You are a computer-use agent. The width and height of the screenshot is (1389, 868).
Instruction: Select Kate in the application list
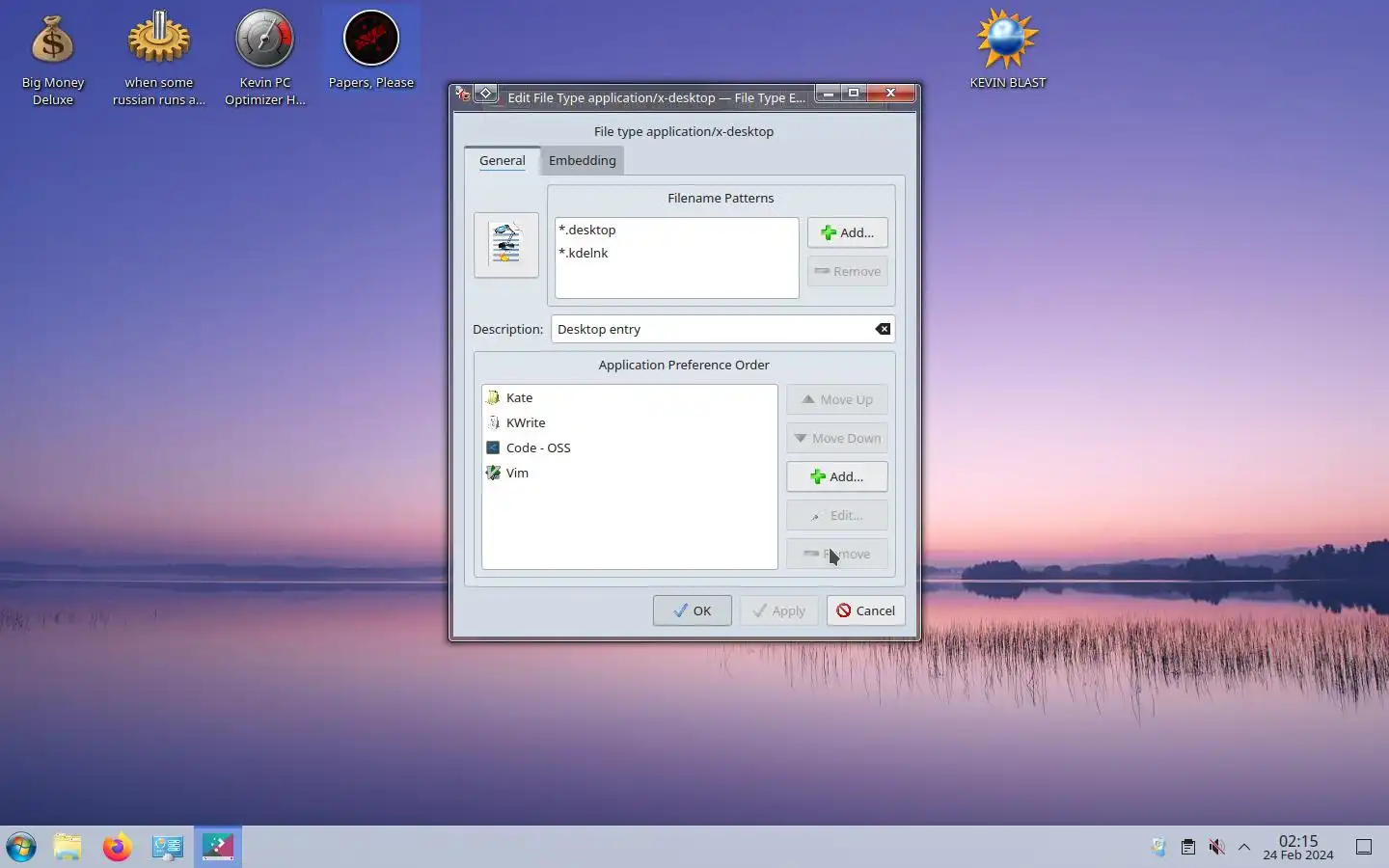pyautogui.click(x=629, y=397)
